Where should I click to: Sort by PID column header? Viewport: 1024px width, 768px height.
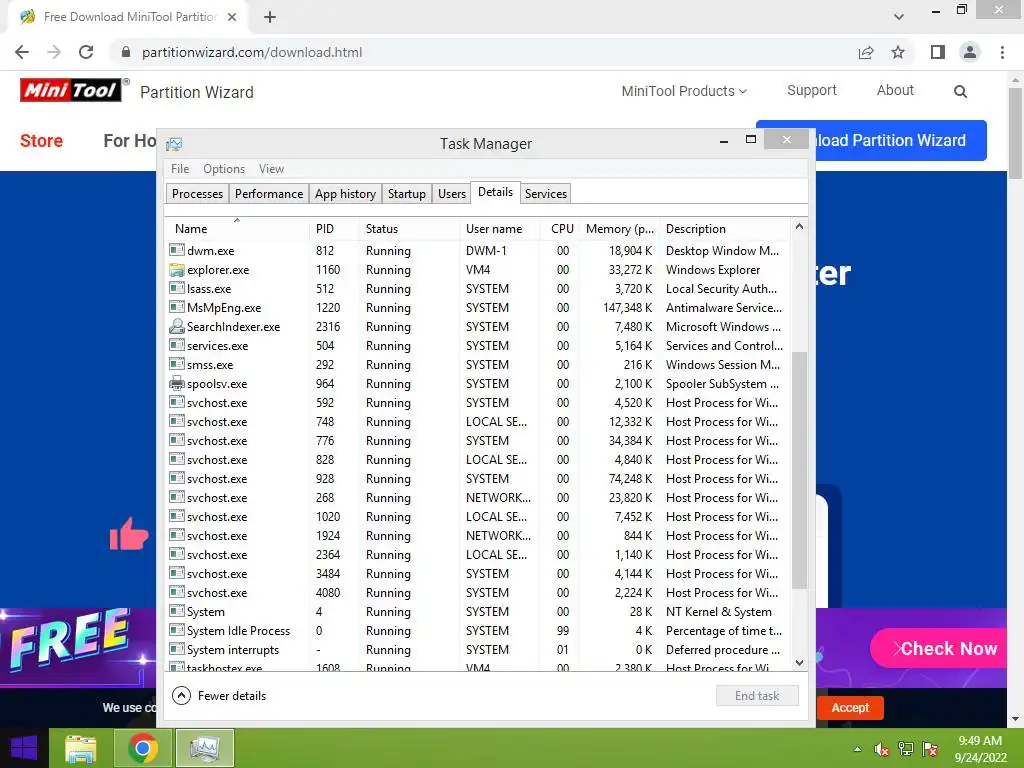(334, 229)
